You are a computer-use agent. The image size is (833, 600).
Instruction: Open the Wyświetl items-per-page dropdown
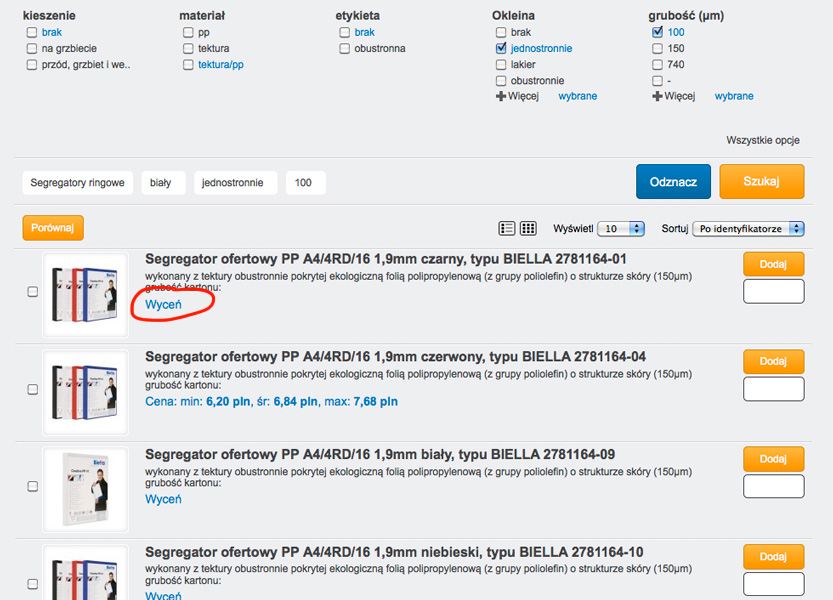pos(621,229)
